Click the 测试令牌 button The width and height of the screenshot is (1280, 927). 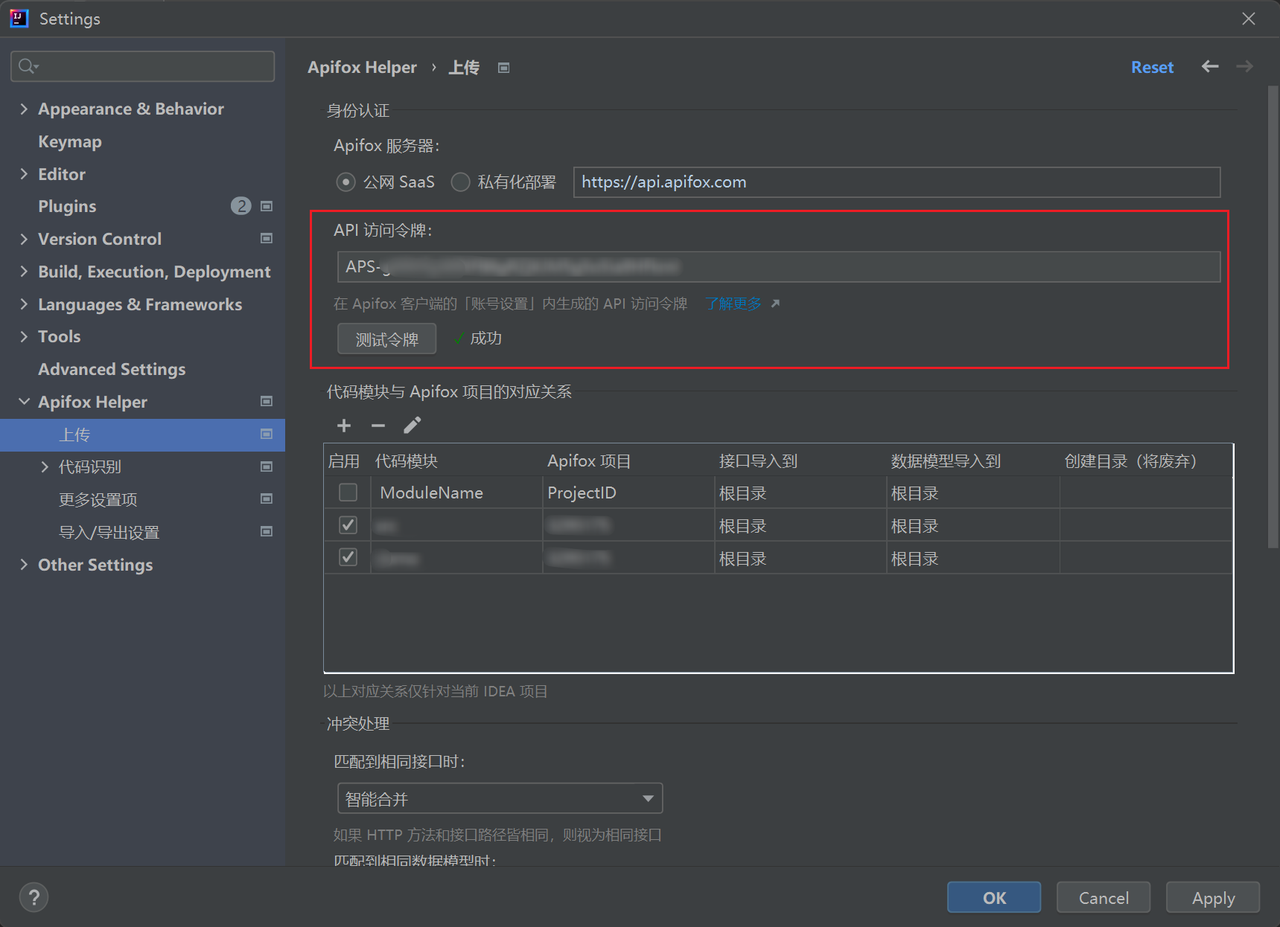(x=387, y=339)
